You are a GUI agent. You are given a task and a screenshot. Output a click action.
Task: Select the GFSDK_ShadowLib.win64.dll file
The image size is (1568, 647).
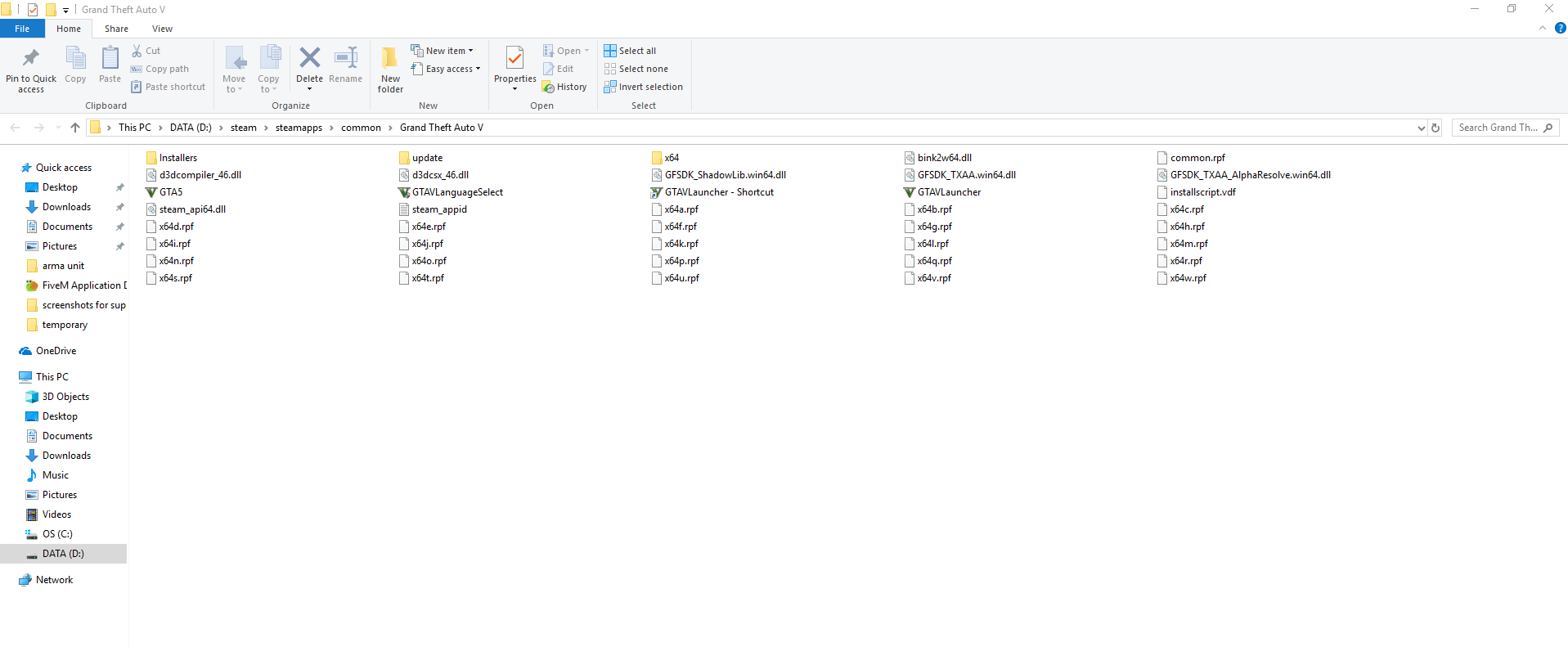(x=719, y=175)
